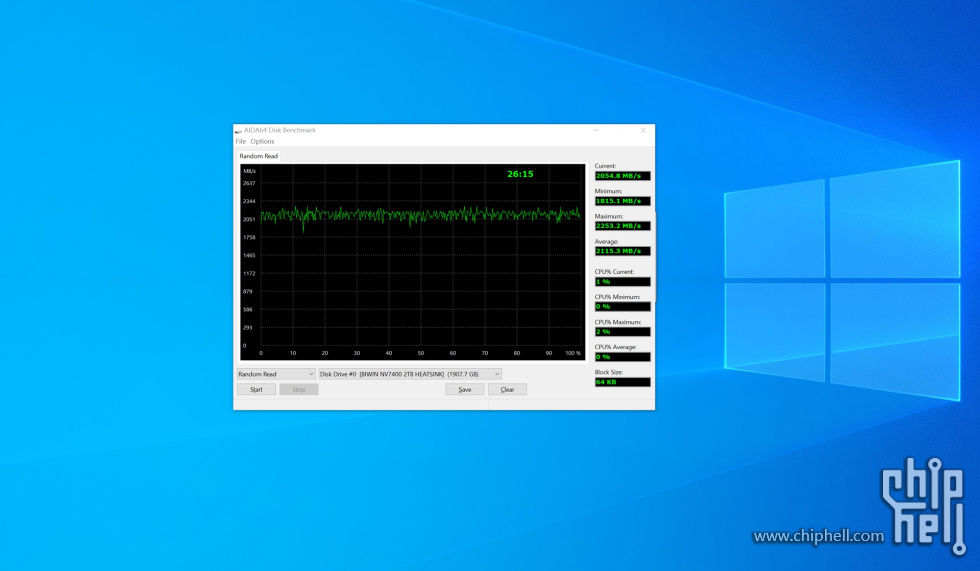Click the 2637 label on graph axis
This screenshot has width=980, height=571.
pyautogui.click(x=249, y=183)
